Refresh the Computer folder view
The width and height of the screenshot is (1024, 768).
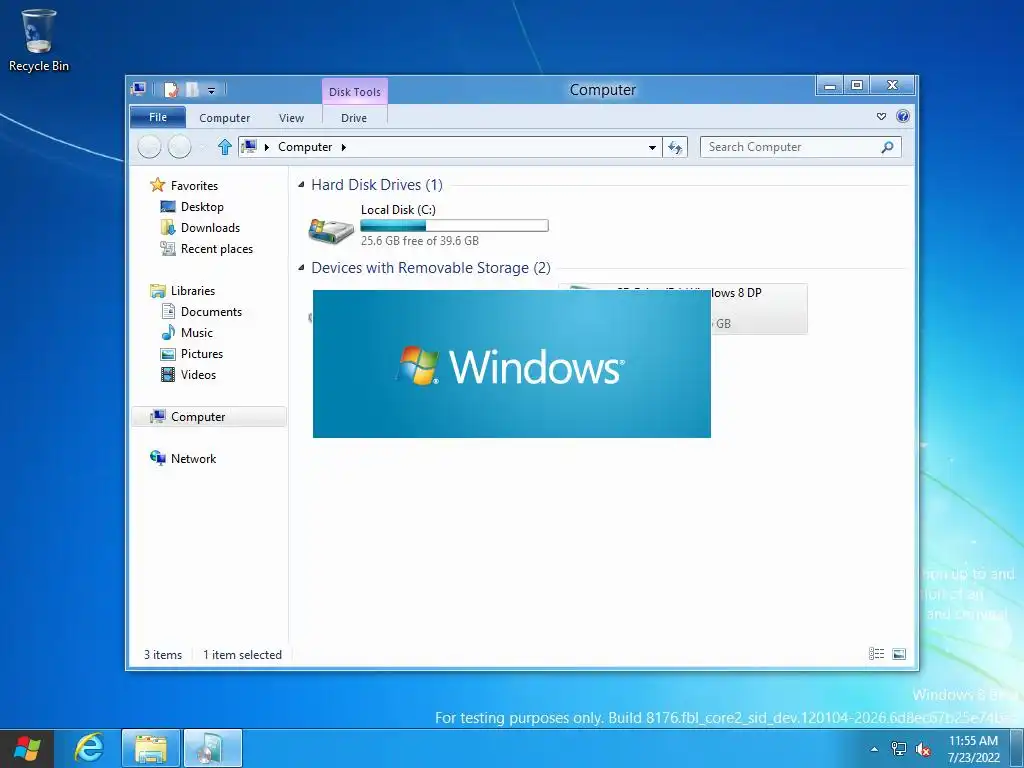tap(675, 148)
